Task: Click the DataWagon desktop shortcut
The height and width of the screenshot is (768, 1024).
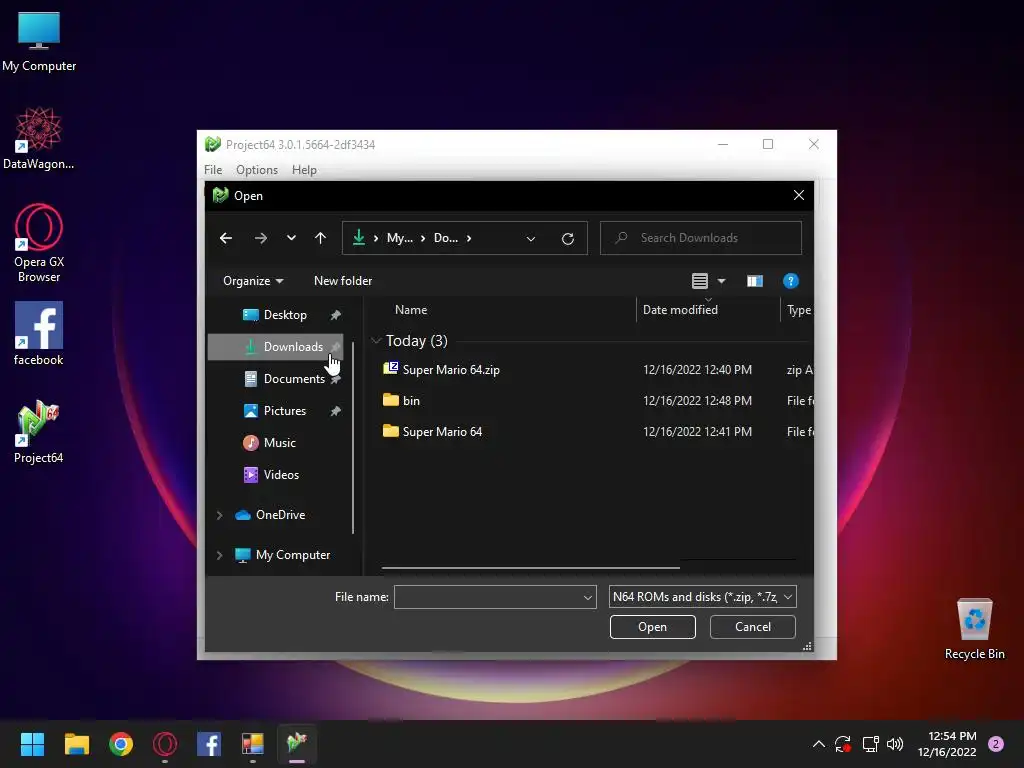Action: pyautogui.click(x=39, y=138)
